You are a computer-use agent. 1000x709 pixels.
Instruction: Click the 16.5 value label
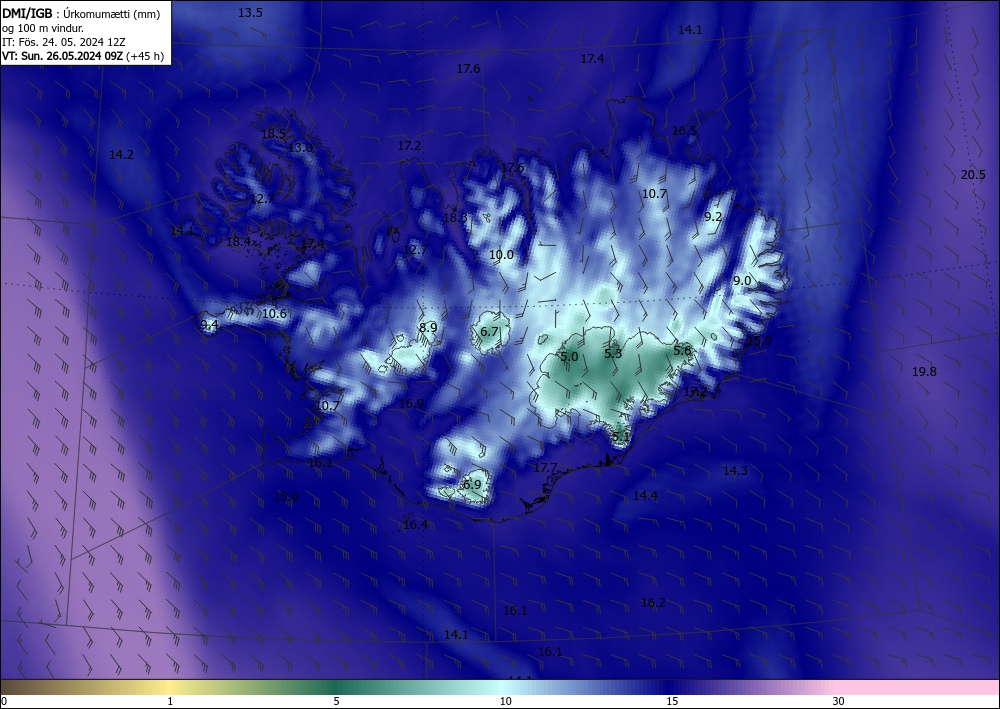tap(684, 131)
